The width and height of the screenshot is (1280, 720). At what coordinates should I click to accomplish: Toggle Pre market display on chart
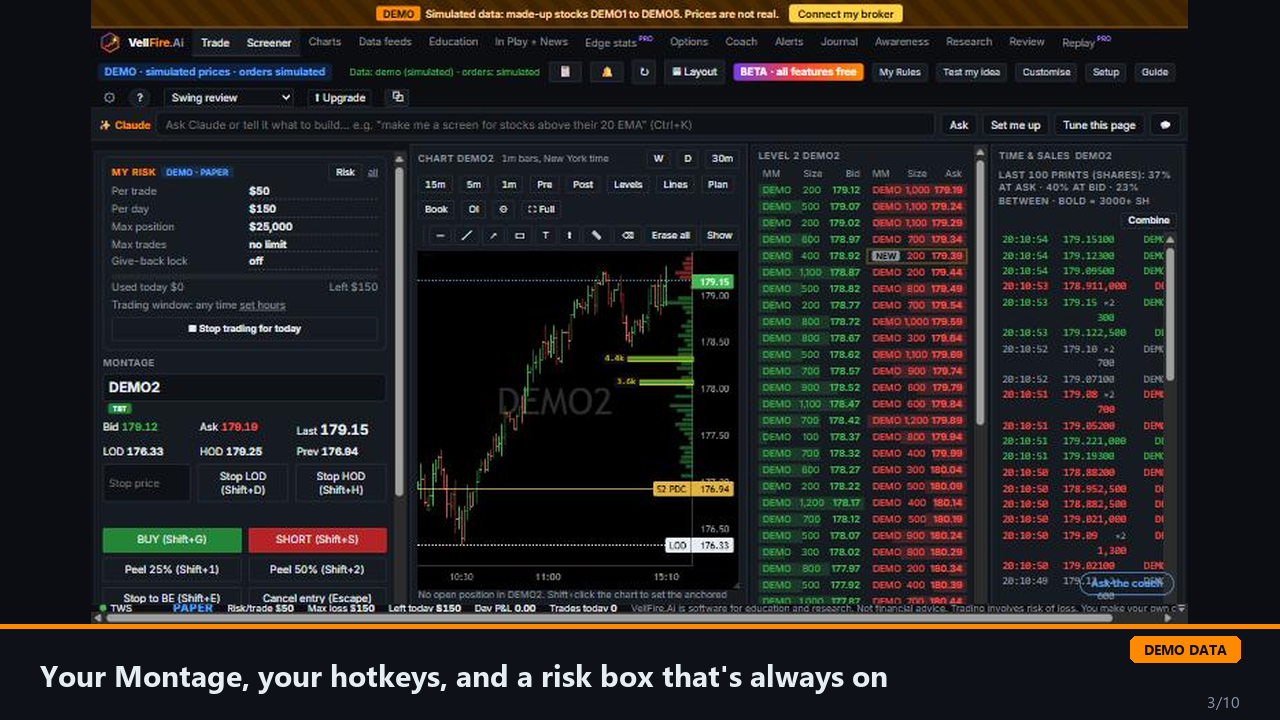click(x=544, y=184)
